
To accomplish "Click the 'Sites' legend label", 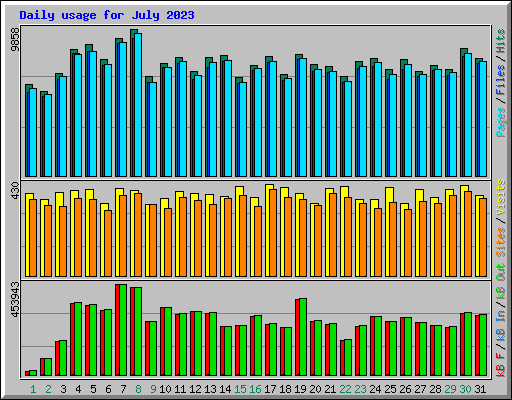I will (x=501, y=242).
